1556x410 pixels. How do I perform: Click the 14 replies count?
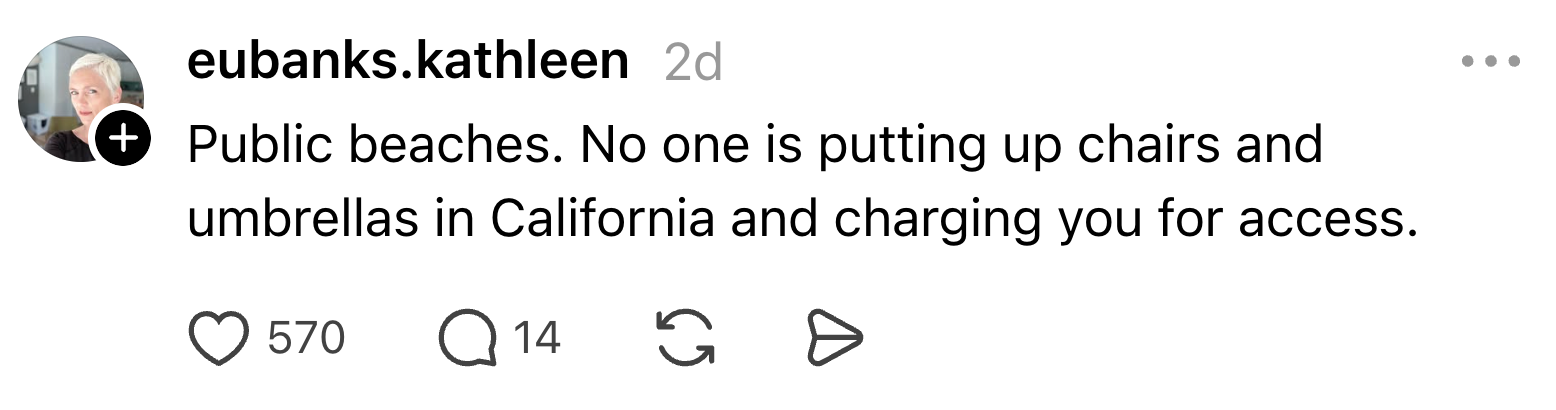click(x=537, y=338)
